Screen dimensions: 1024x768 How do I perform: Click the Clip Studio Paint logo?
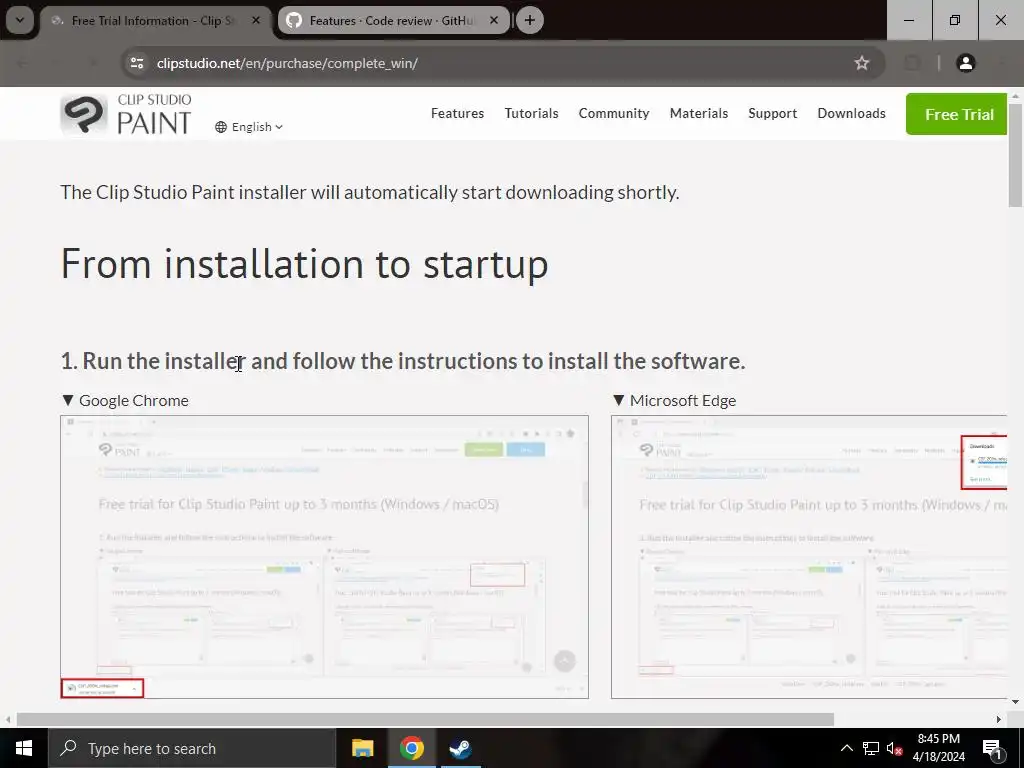(126, 114)
